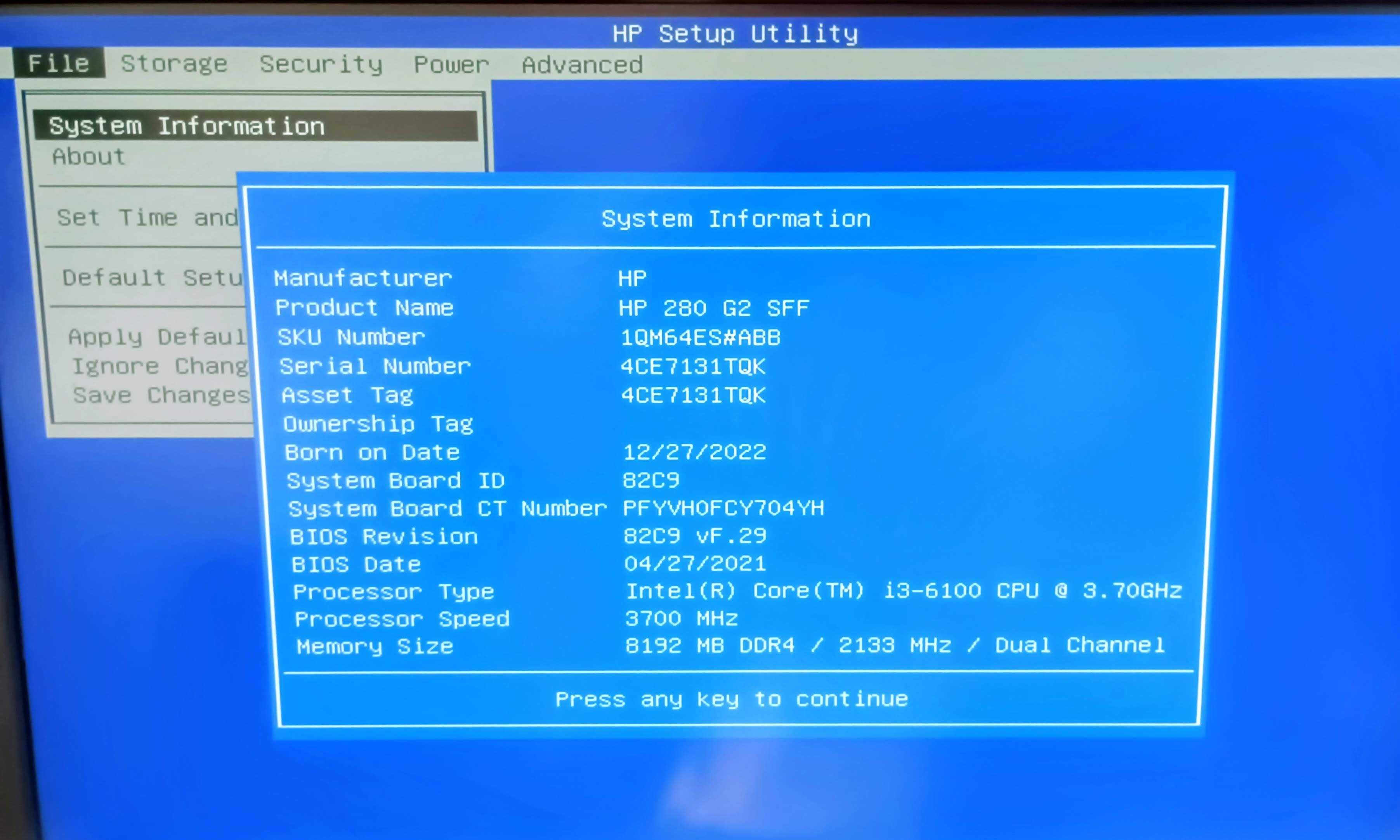This screenshot has width=1400, height=840.
Task: Click the date 12/27/2022
Action: tap(695, 452)
